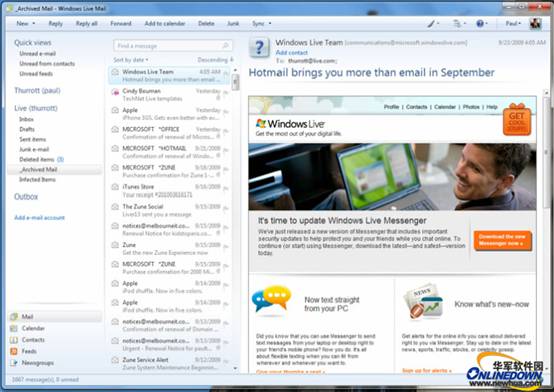Click Photos link in email header
Screen dimensions: 554x392
[x=471, y=107]
